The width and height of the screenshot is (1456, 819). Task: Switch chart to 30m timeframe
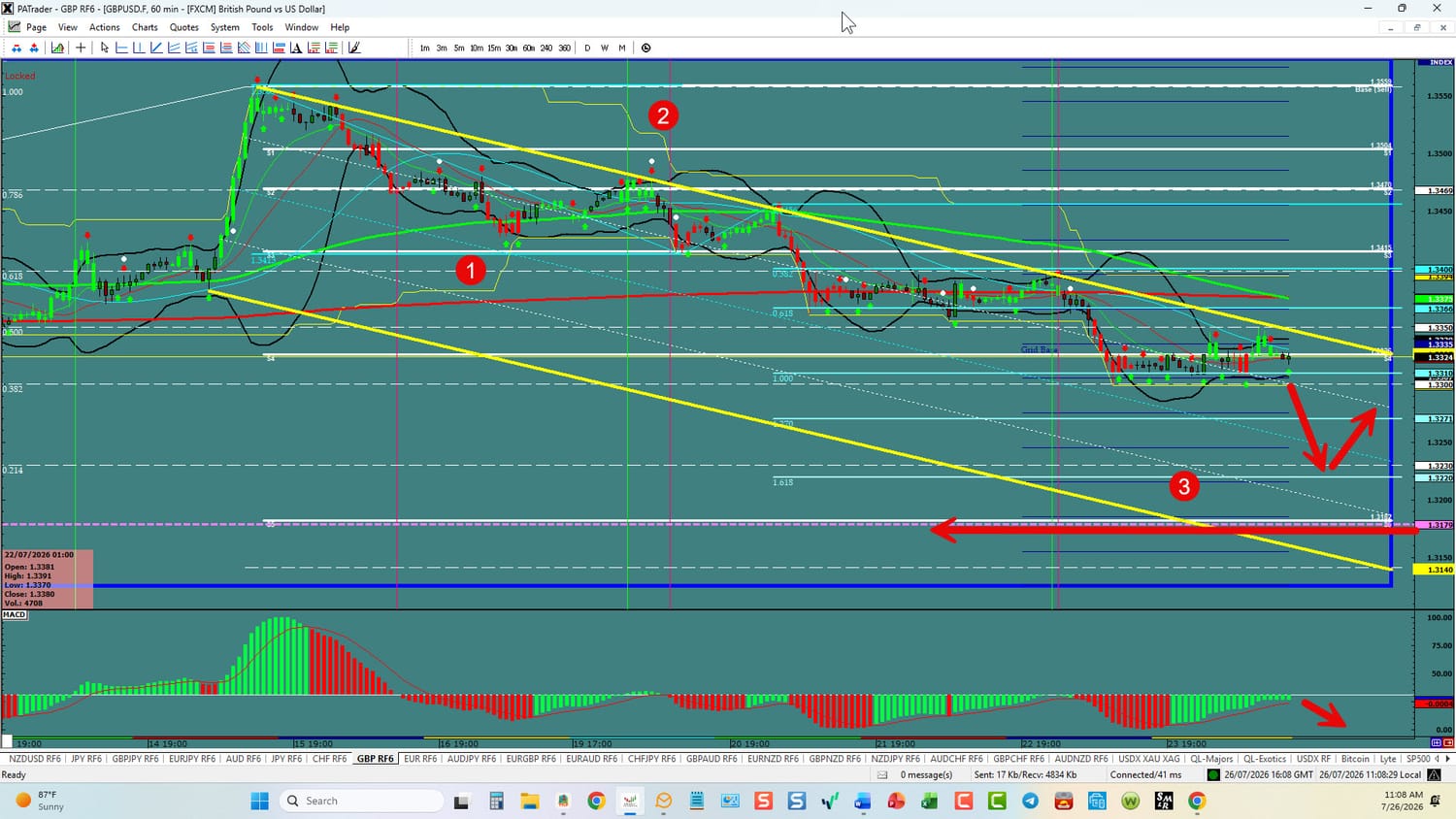512,48
